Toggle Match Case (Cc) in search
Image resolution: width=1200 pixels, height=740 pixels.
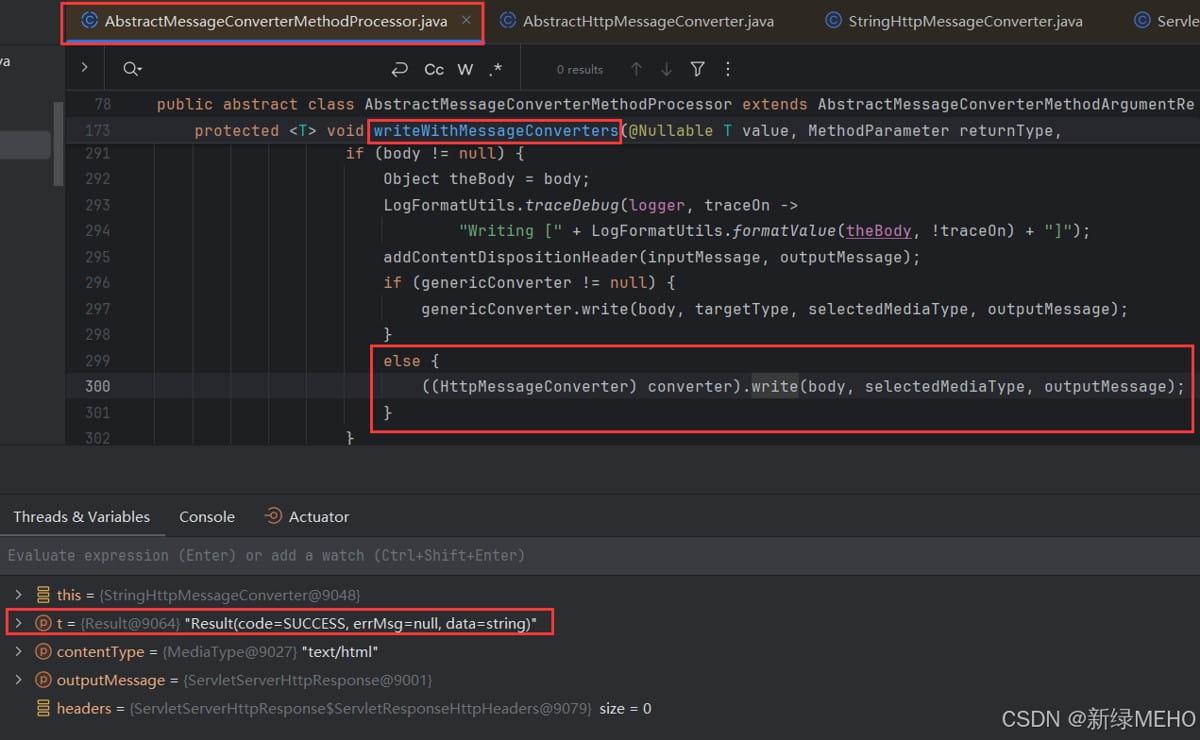pyautogui.click(x=434, y=69)
